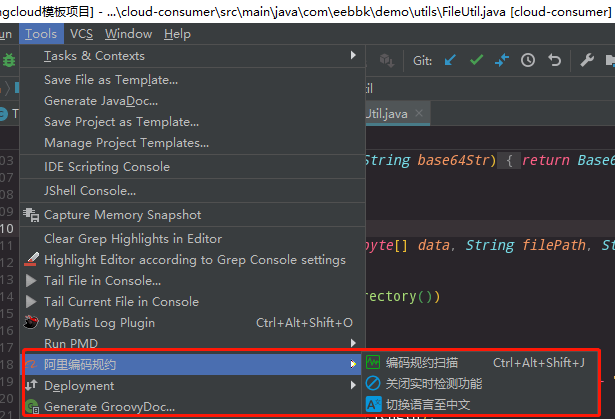Expand Tasks & Contexts submenu arrow
Viewport: 615px width, 419px height.
pyautogui.click(x=353, y=55)
